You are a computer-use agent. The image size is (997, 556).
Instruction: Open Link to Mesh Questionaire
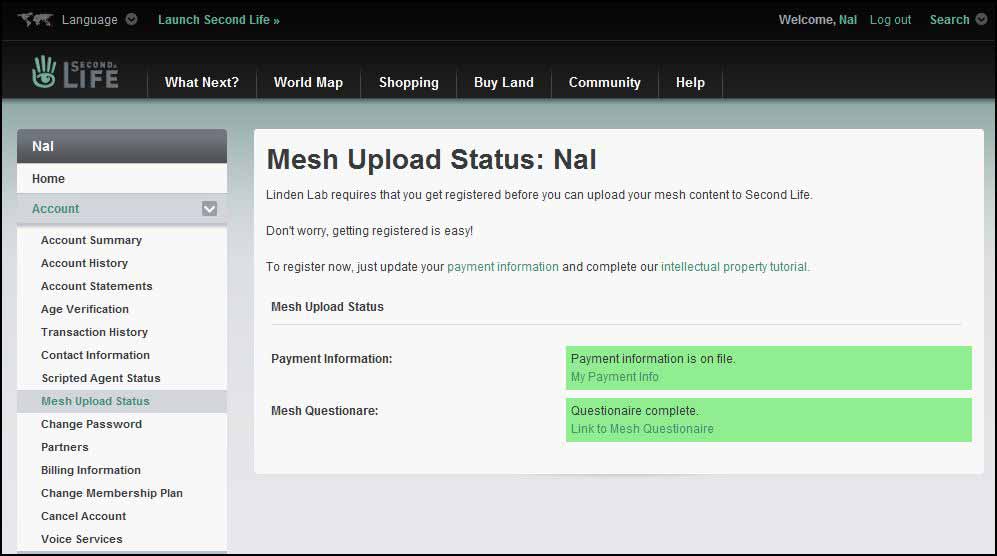[x=641, y=429]
